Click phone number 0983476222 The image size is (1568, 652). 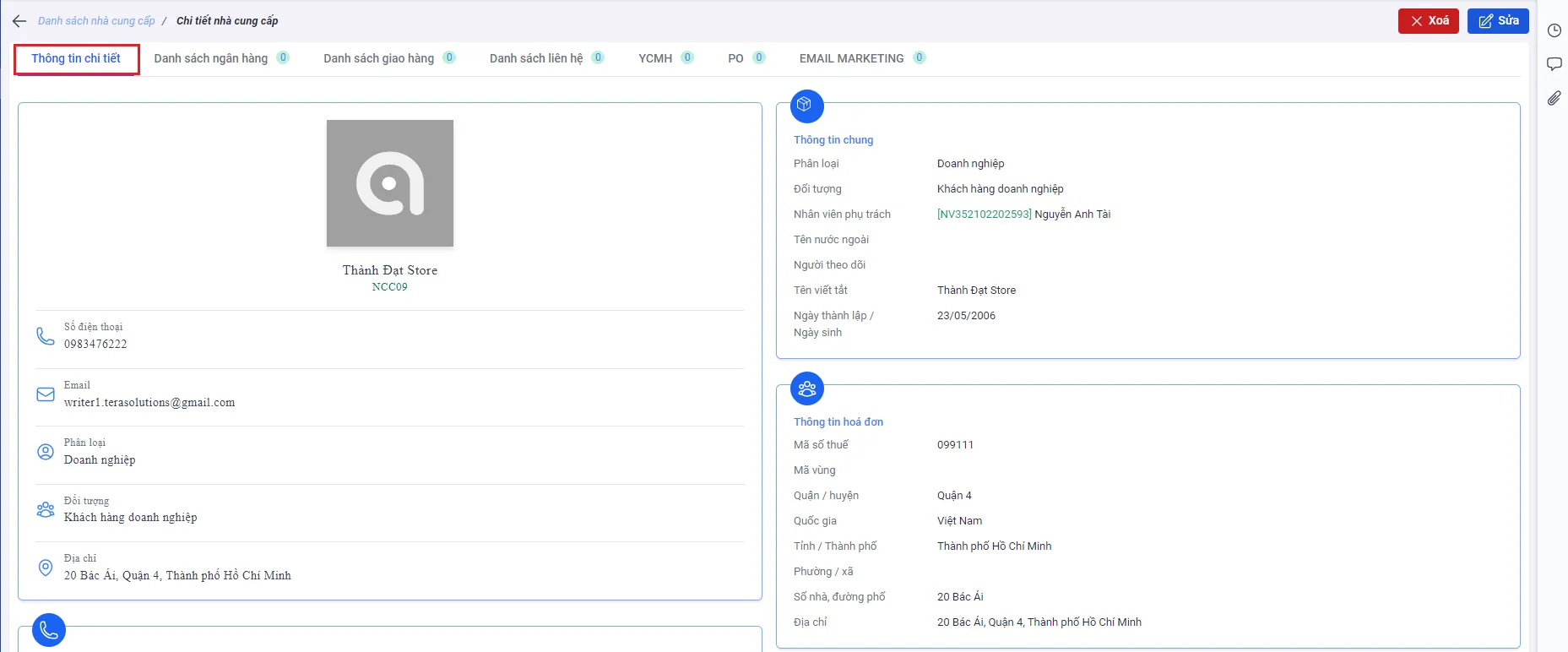pos(95,345)
